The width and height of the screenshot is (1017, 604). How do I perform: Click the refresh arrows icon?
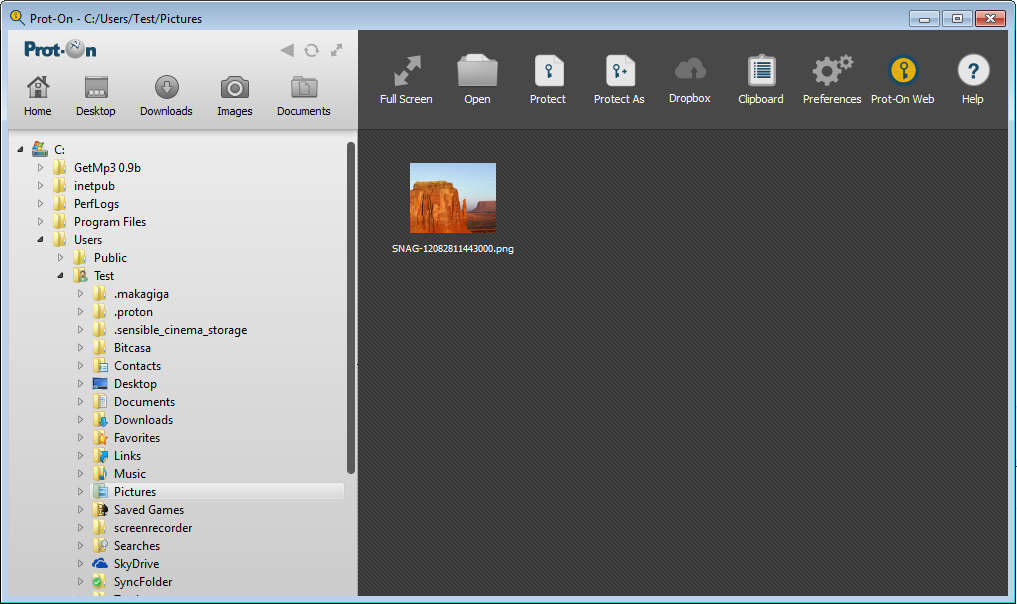[312, 50]
